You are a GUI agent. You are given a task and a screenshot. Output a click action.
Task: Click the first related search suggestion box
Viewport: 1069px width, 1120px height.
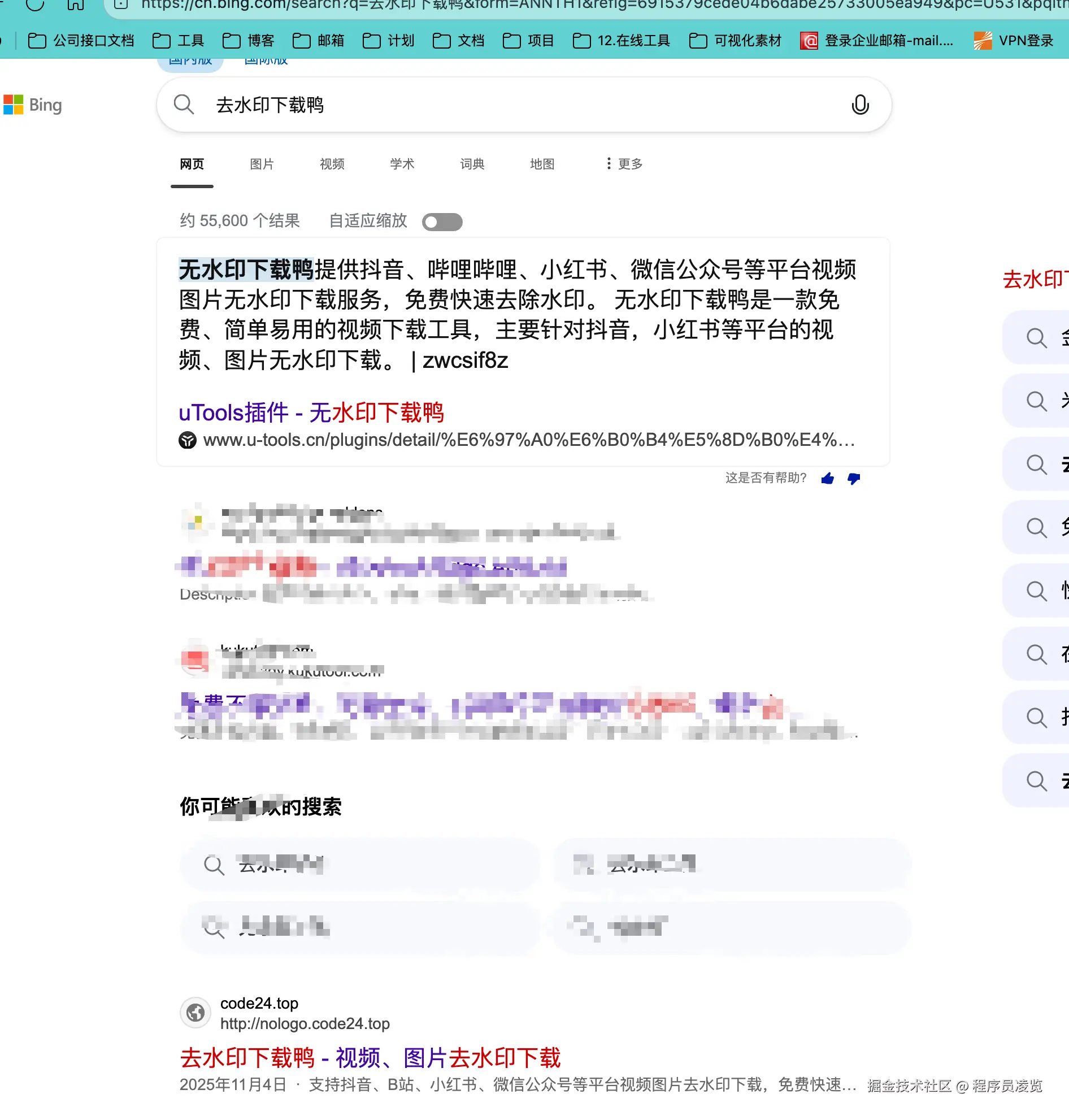point(359,863)
